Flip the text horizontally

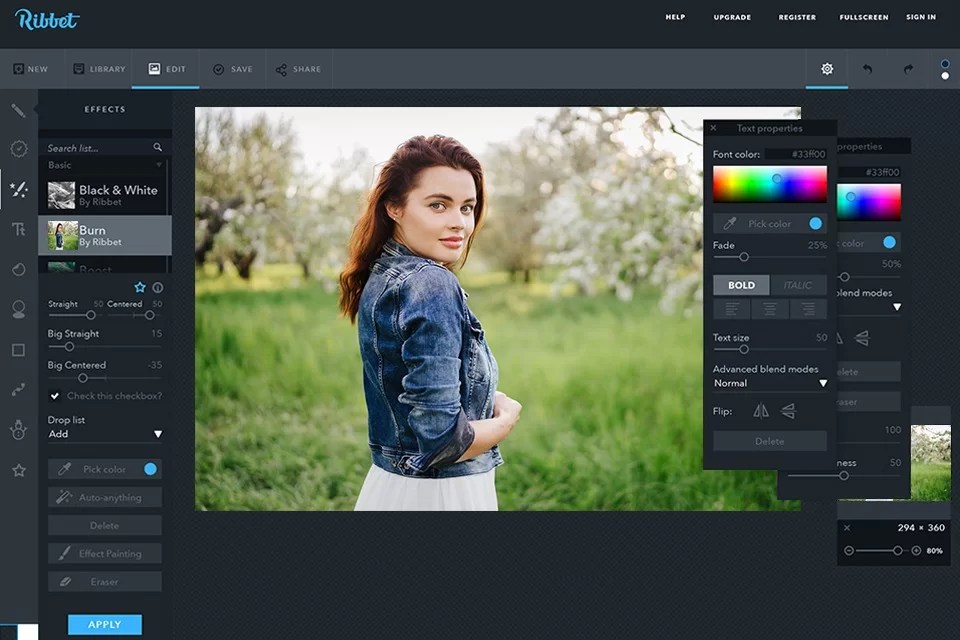click(x=760, y=410)
